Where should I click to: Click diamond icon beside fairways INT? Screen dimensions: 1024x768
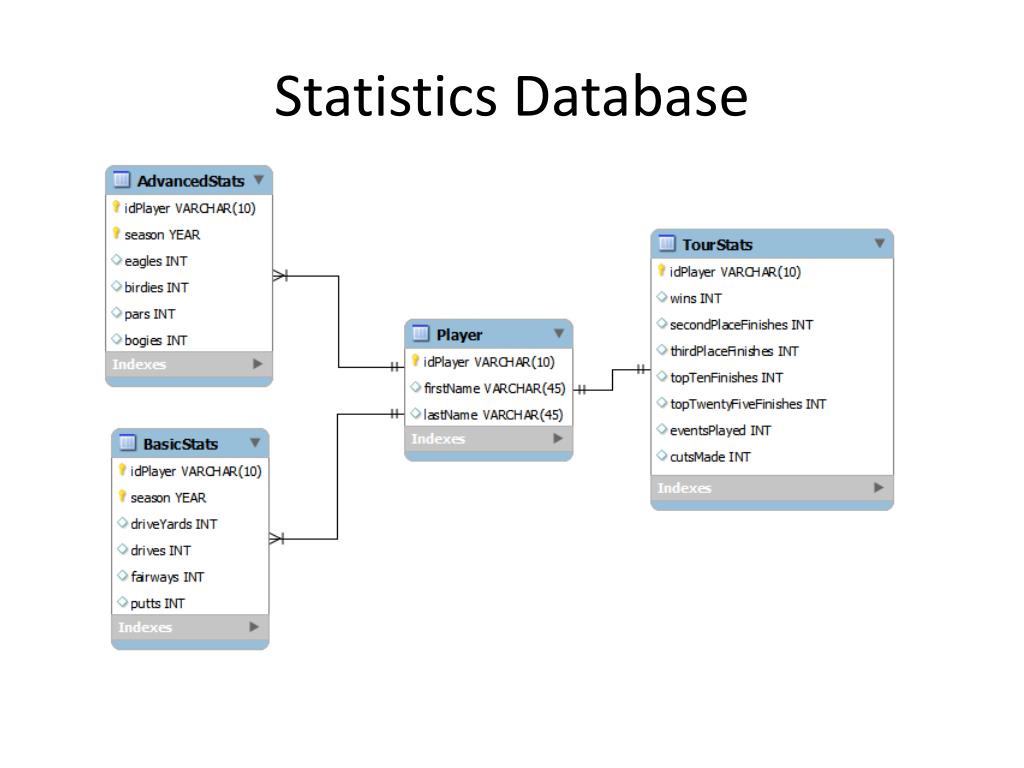click(x=122, y=576)
